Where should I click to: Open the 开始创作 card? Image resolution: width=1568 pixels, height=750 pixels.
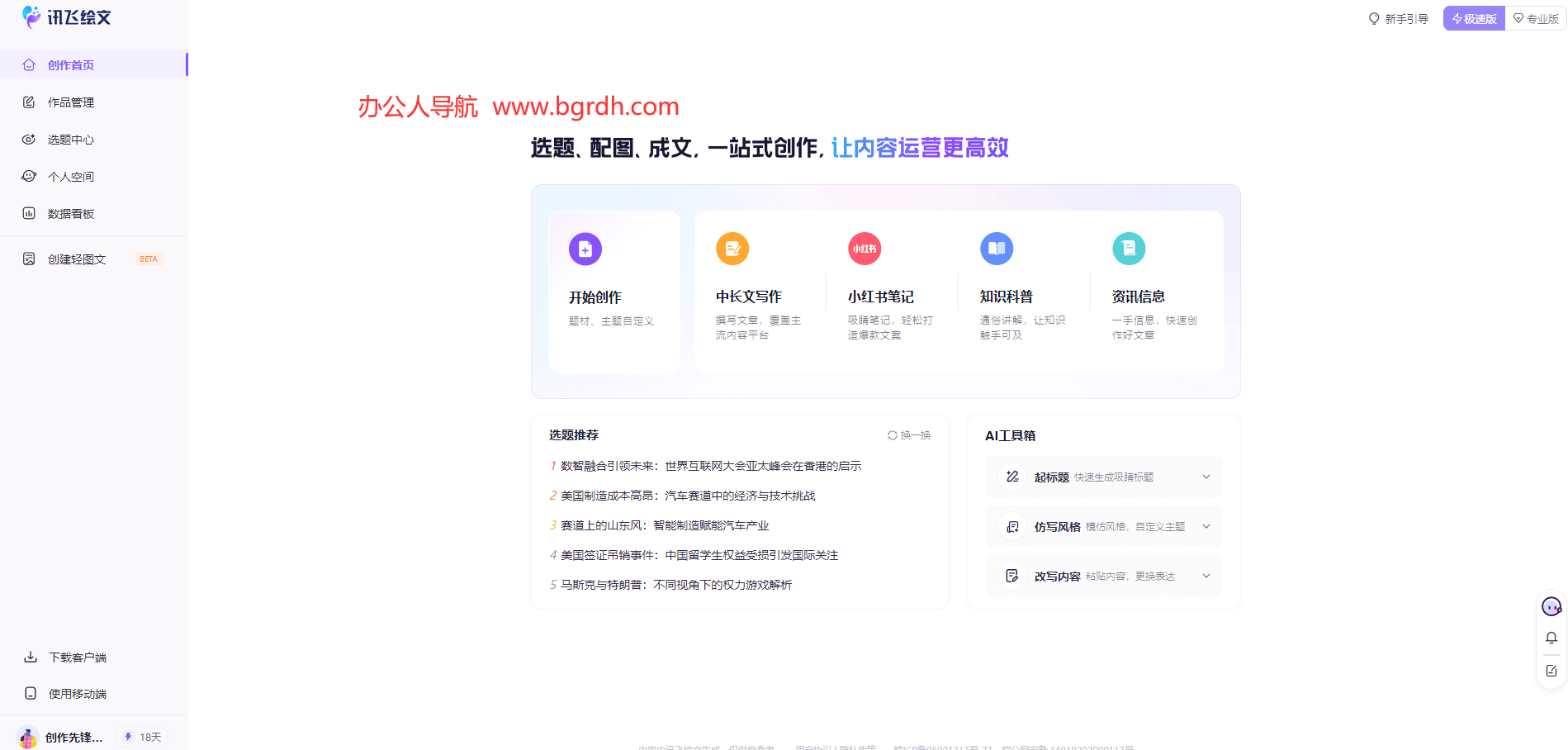click(x=614, y=292)
